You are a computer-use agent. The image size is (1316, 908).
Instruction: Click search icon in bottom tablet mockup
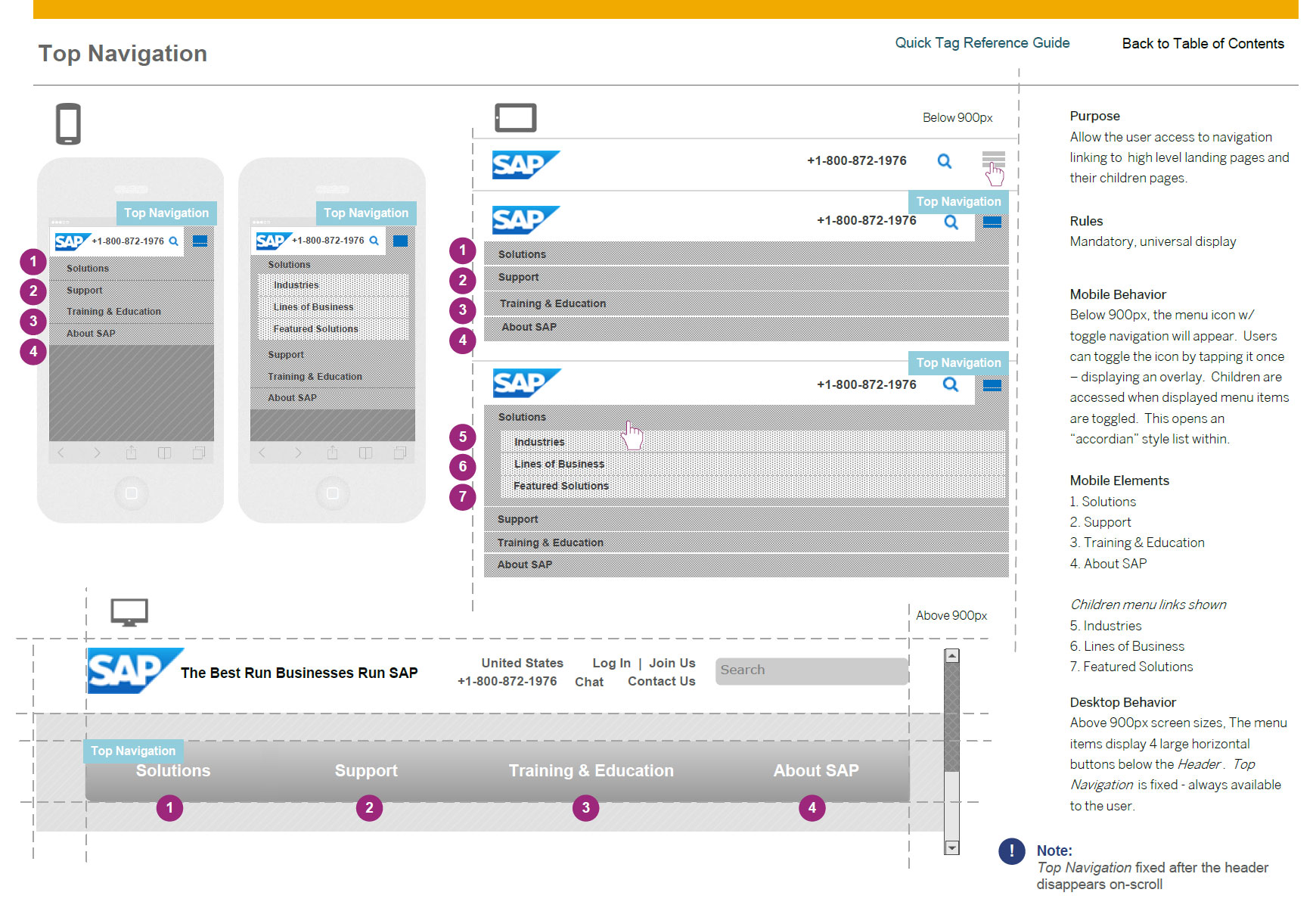[x=951, y=384]
